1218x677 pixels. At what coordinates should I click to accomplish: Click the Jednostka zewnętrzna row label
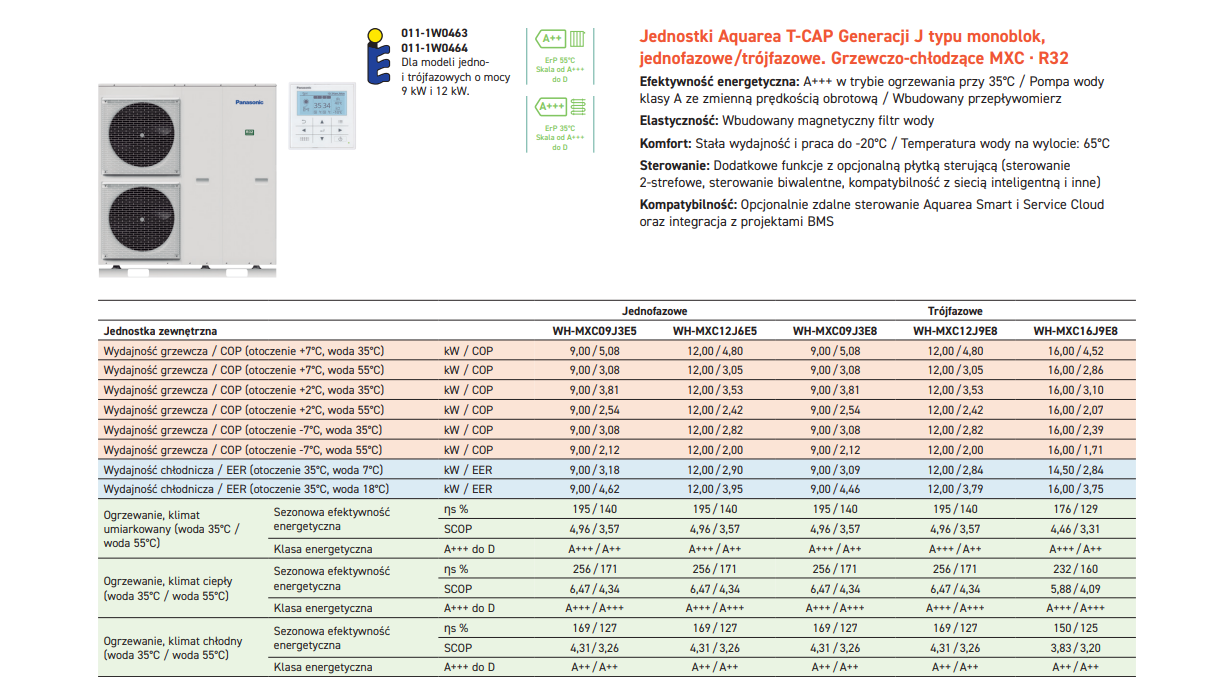click(160, 331)
